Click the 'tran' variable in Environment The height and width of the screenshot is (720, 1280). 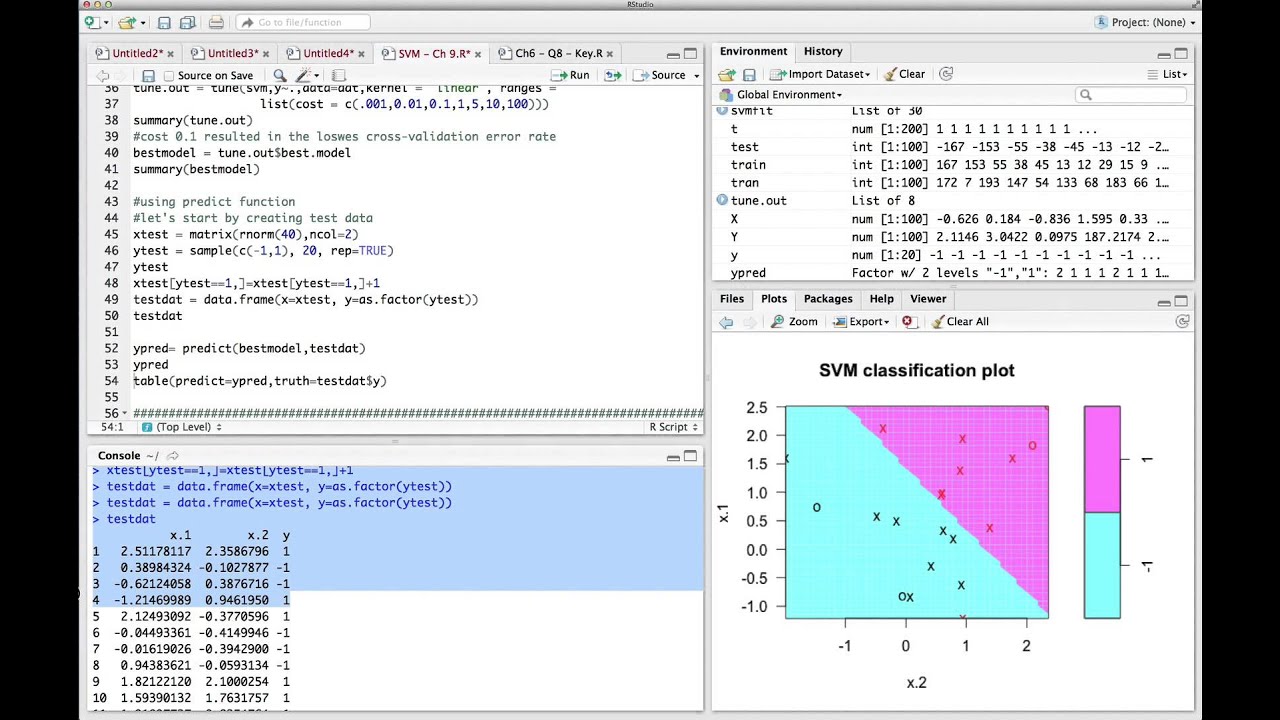pyautogui.click(x=744, y=183)
